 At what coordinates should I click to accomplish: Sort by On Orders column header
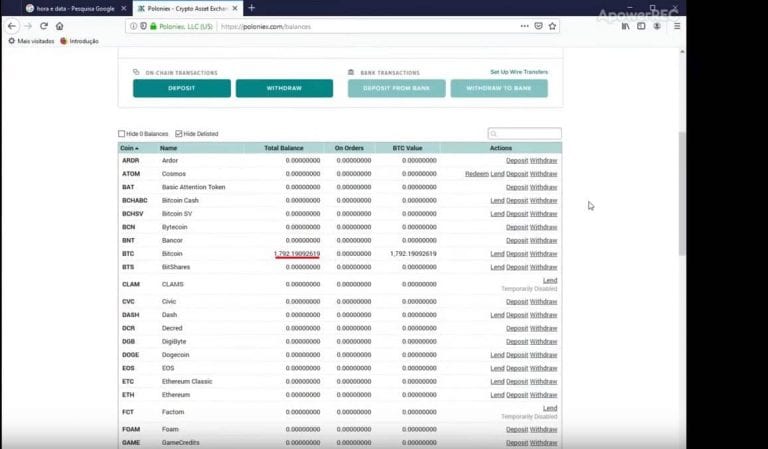click(x=349, y=148)
